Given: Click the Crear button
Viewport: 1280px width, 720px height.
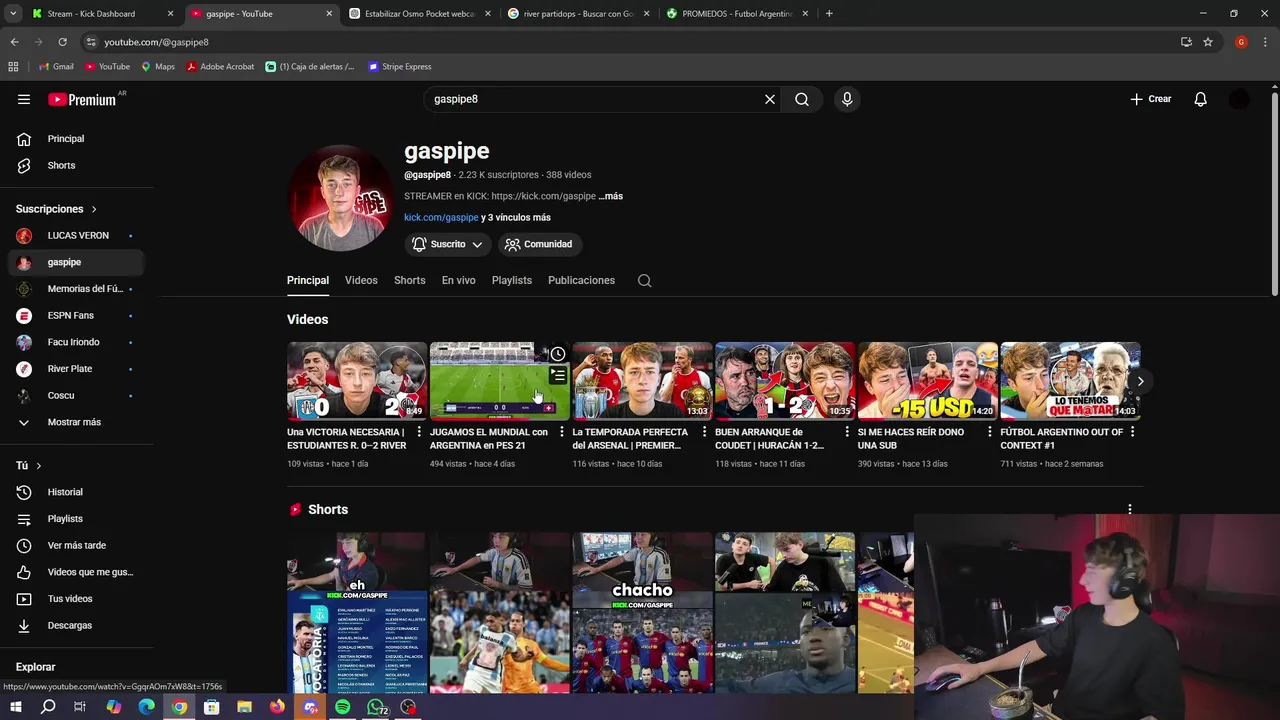Looking at the screenshot, I should pos(1150,99).
